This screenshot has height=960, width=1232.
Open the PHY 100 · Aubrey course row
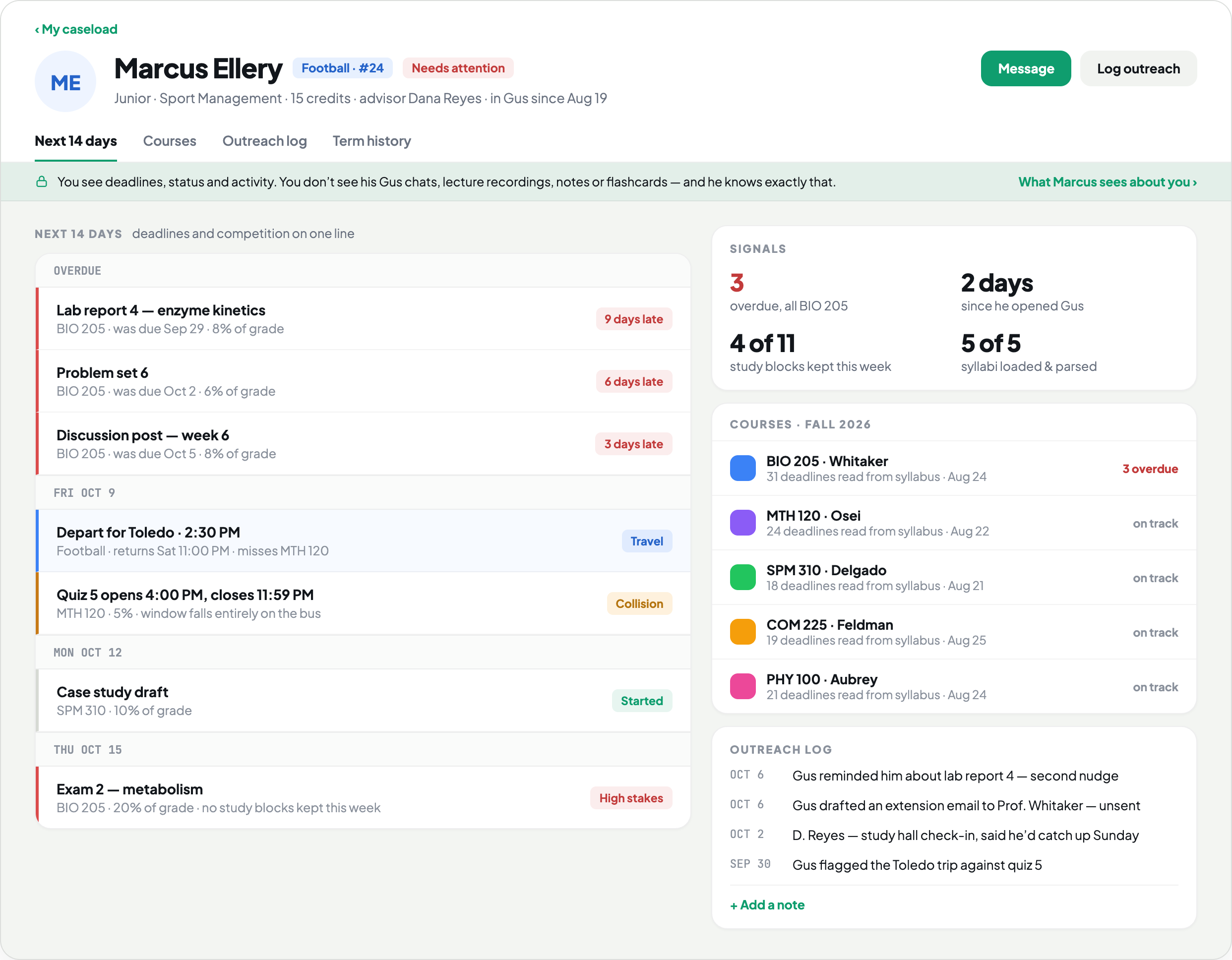tap(954, 686)
